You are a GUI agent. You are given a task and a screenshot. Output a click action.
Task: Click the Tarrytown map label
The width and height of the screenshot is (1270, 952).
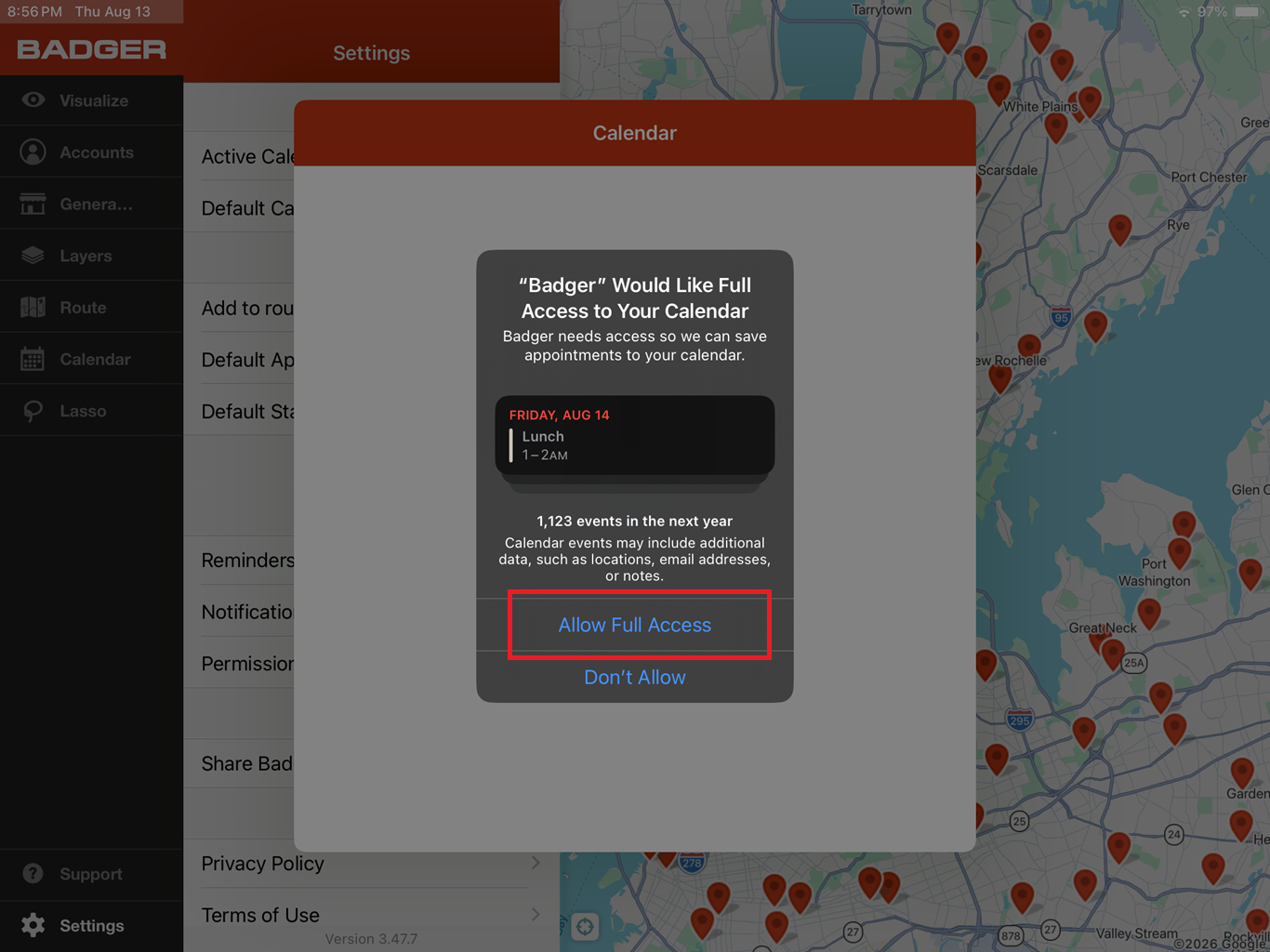tap(881, 9)
